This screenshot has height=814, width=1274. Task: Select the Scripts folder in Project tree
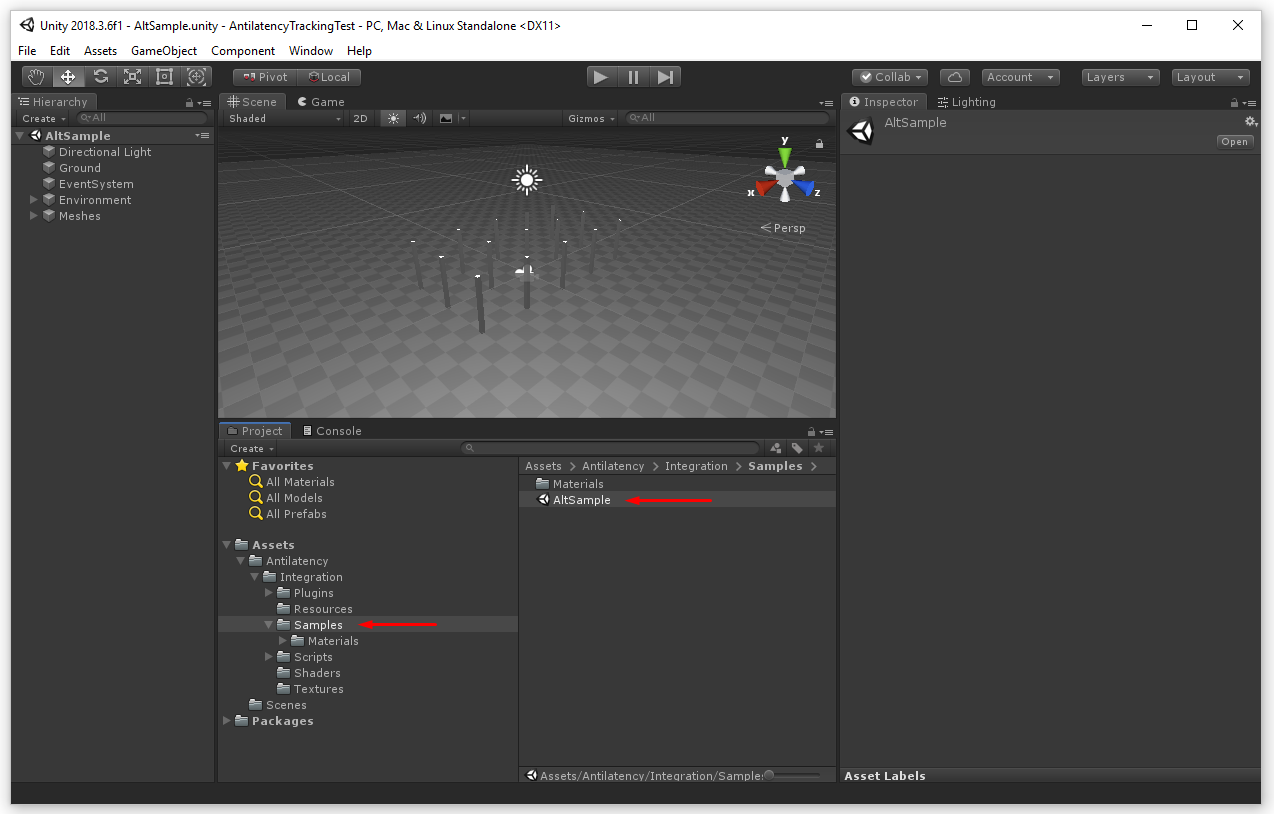click(x=312, y=657)
